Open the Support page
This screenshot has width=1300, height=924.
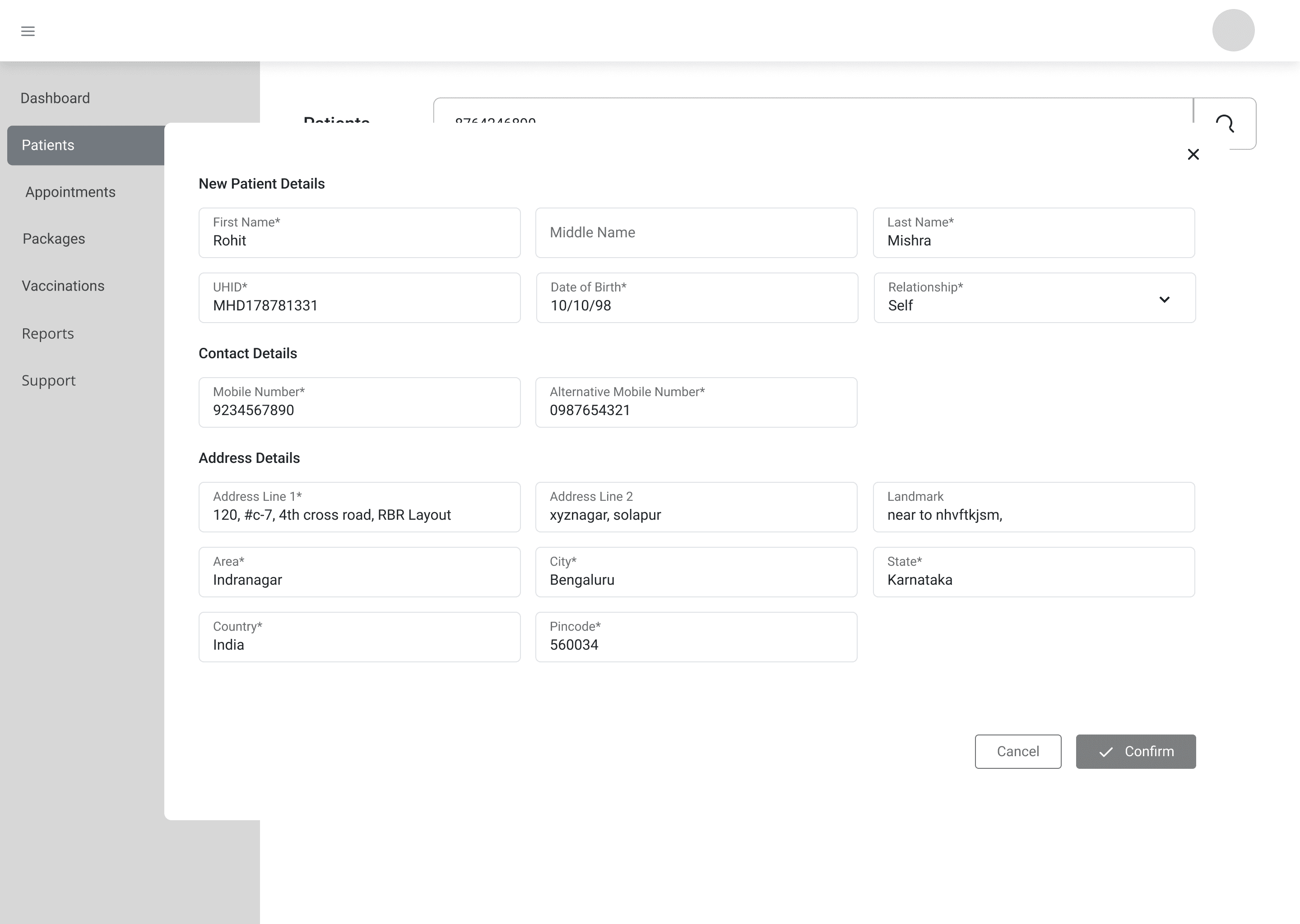48,381
